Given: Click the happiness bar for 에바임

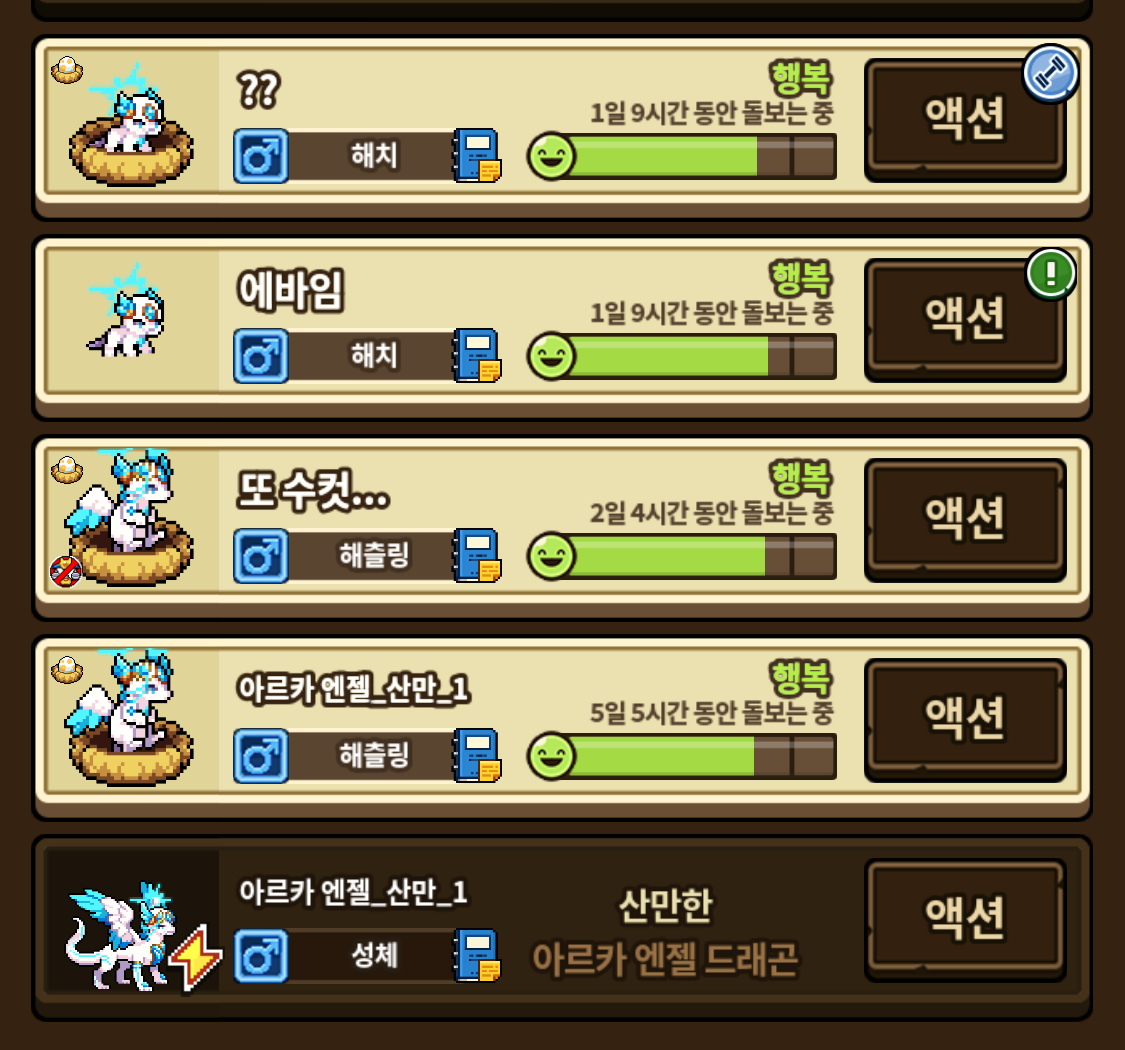Looking at the screenshot, I should pyautogui.click(x=682, y=356).
